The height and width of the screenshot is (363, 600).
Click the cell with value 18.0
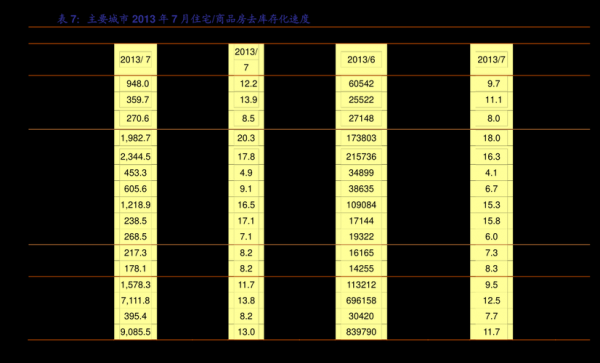tap(491, 138)
